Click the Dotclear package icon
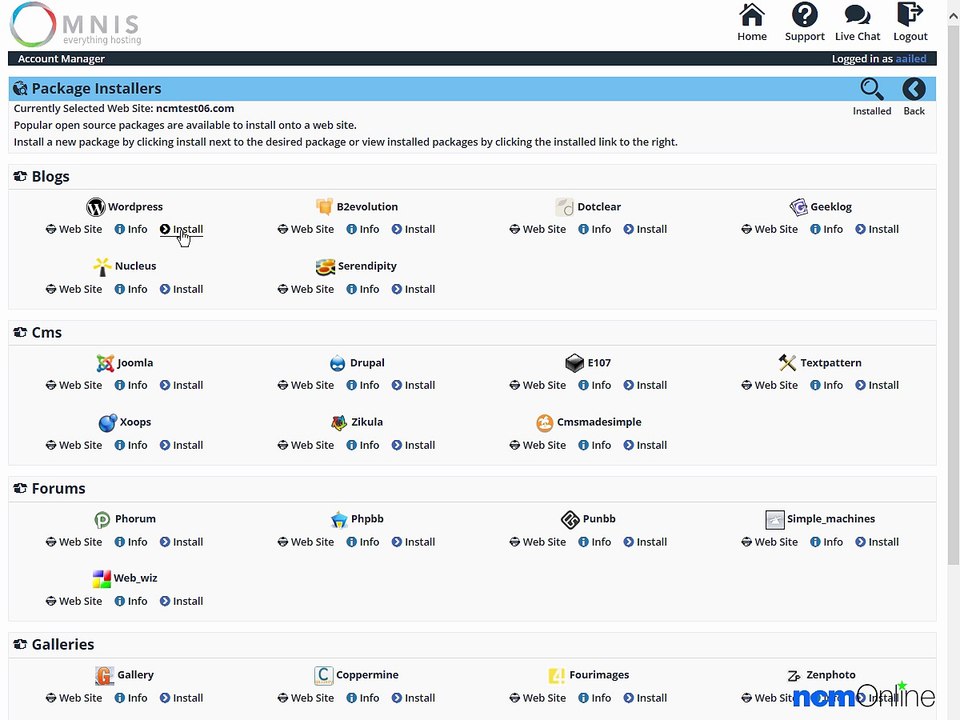This screenshot has height=720, width=960. (564, 207)
